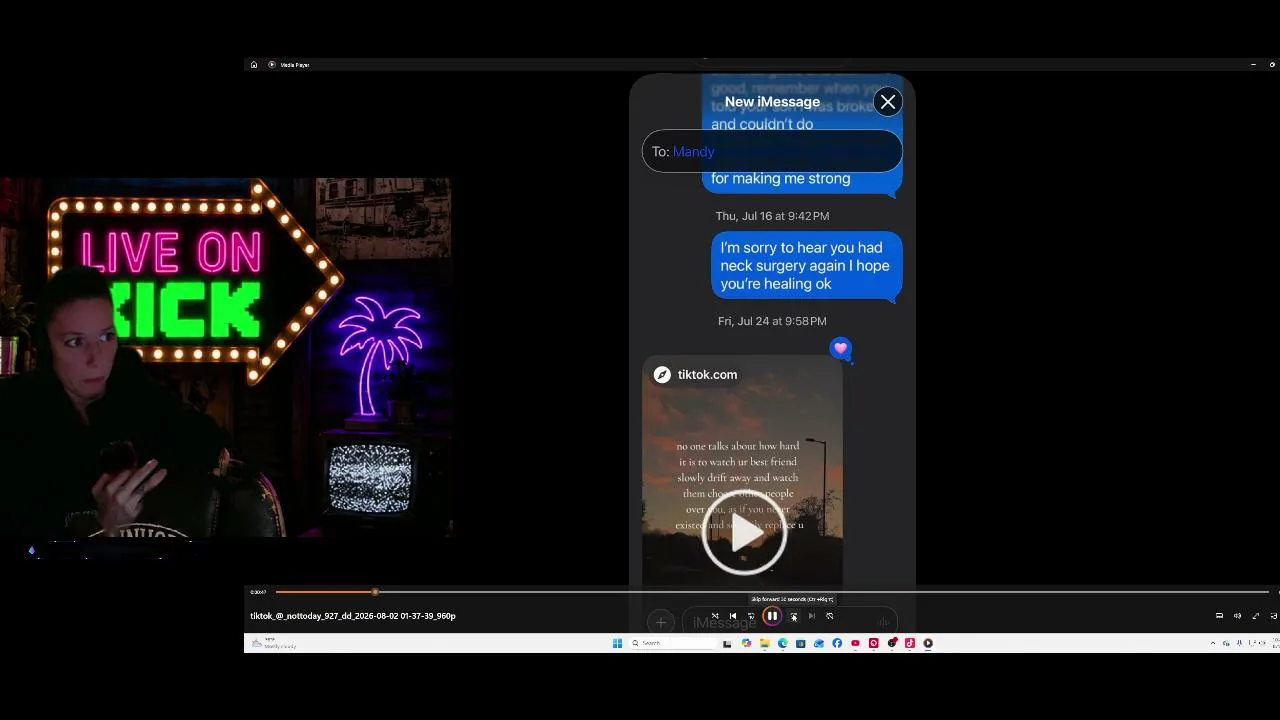Go to previous track in Media Player
Image resolution: width=1280 pixels, height=720 pixels.
(733, 616)
